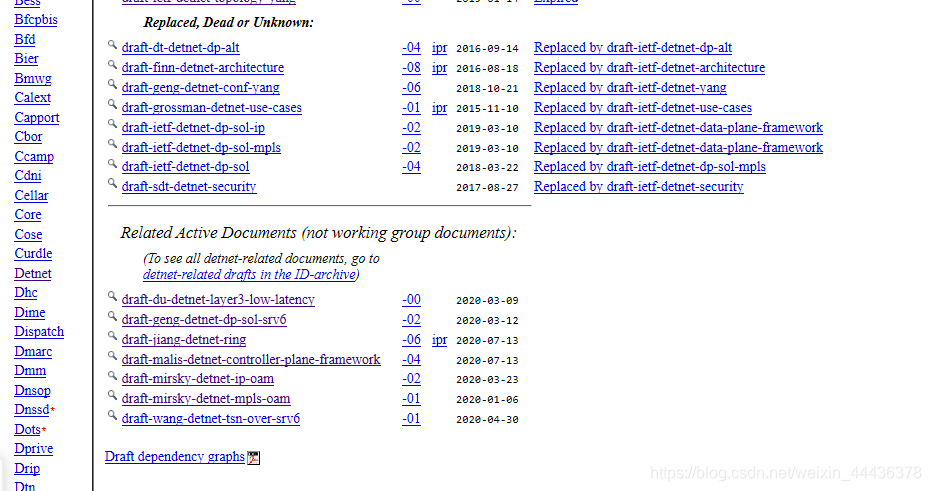Viewport: 931px width, 491px height.
Task: Open ipr link for draft-dt-detnet-dp-alt
Action: tap(439, 48)
